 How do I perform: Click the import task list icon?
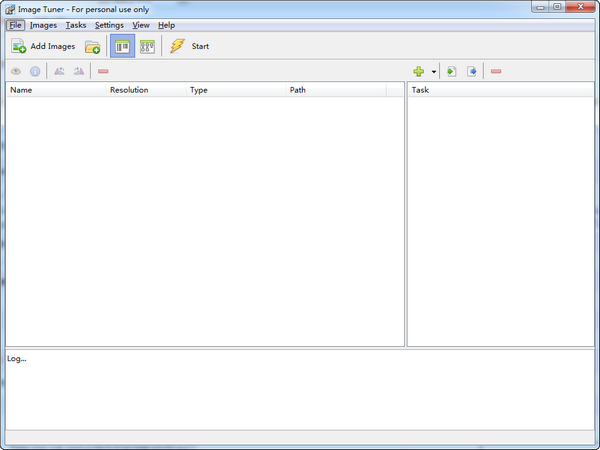tap(452, 71)
